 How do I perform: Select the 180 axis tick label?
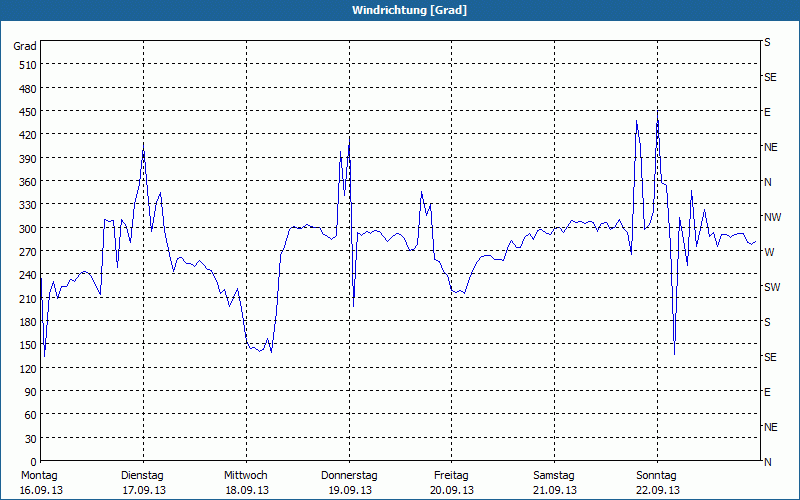[x=28, y=322]
